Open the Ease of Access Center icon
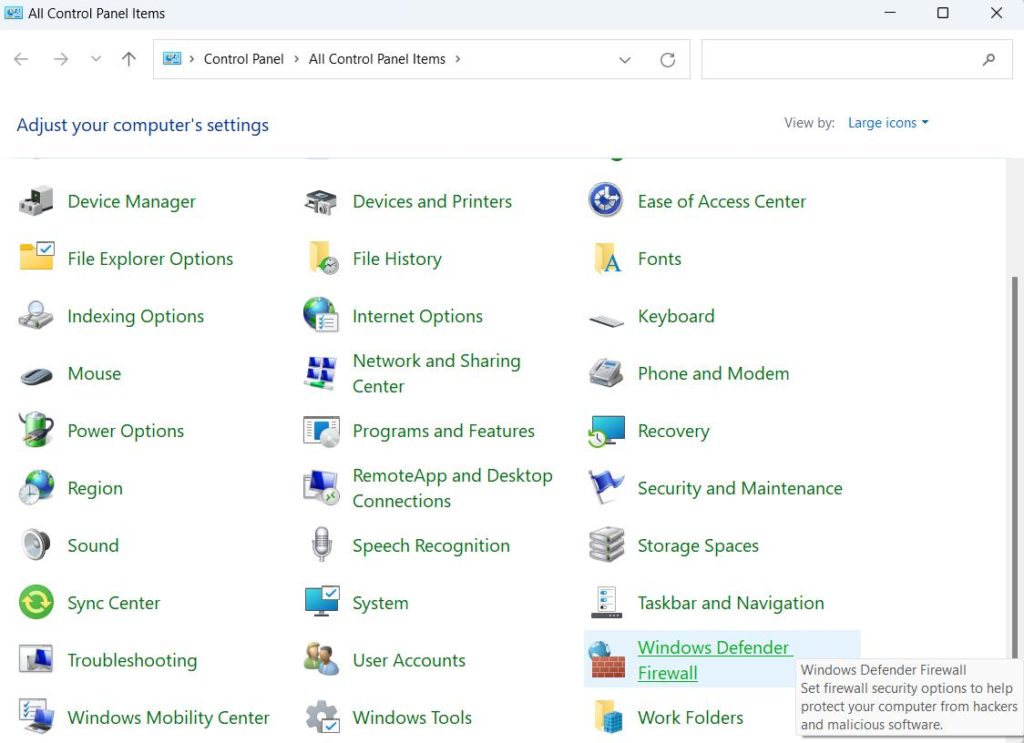 (606, 200)
